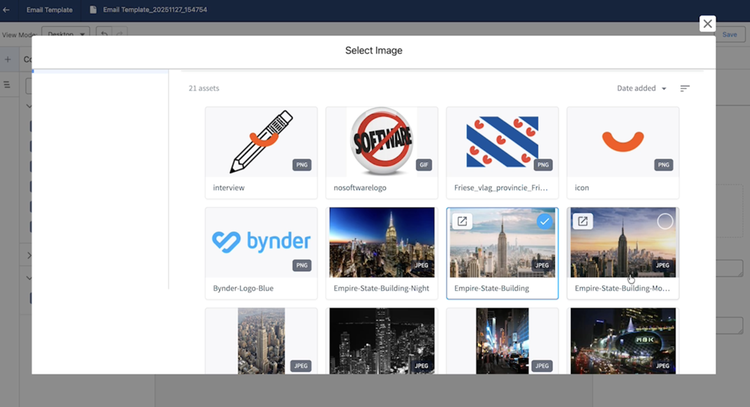Click the back arrow in header

(x=6, y=10)
